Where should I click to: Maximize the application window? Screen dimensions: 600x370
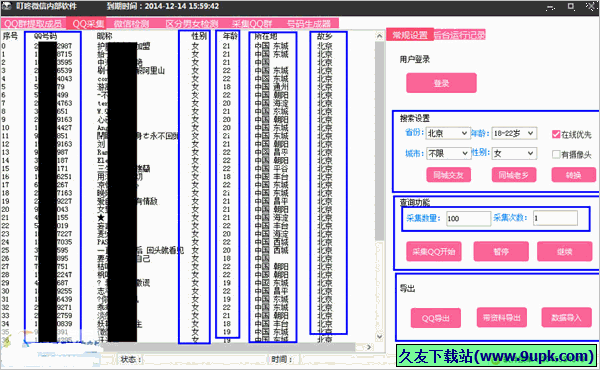pos(571,7)
